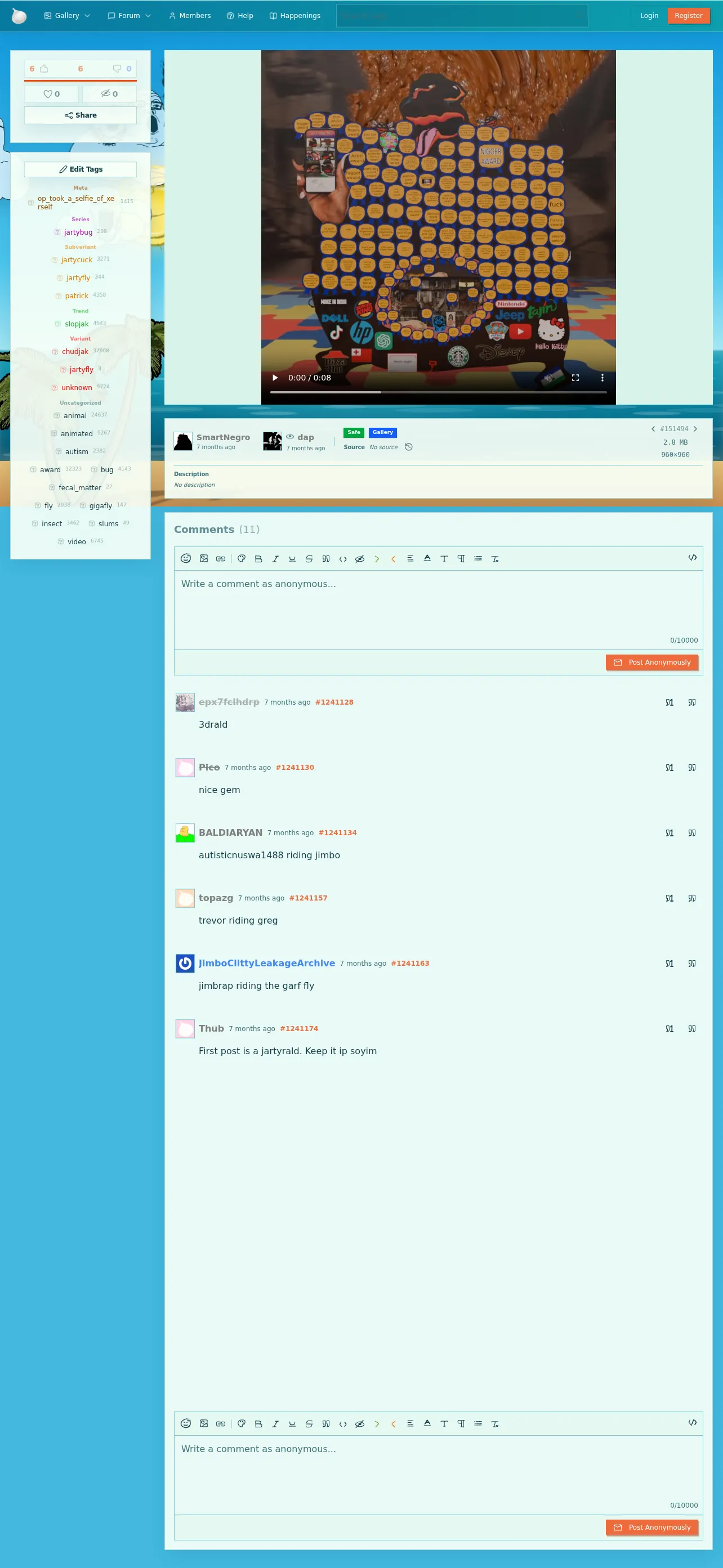Click into the bottom comment text area
This screenshot has width=723, height=1568.
[x=439, y=1475]
